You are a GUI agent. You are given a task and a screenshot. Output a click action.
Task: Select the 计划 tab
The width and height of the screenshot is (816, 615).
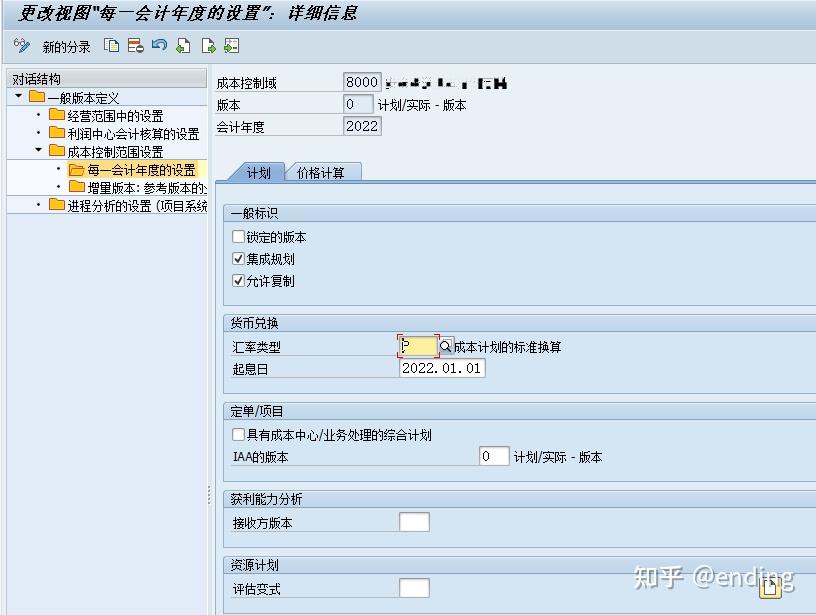point(258,171)
